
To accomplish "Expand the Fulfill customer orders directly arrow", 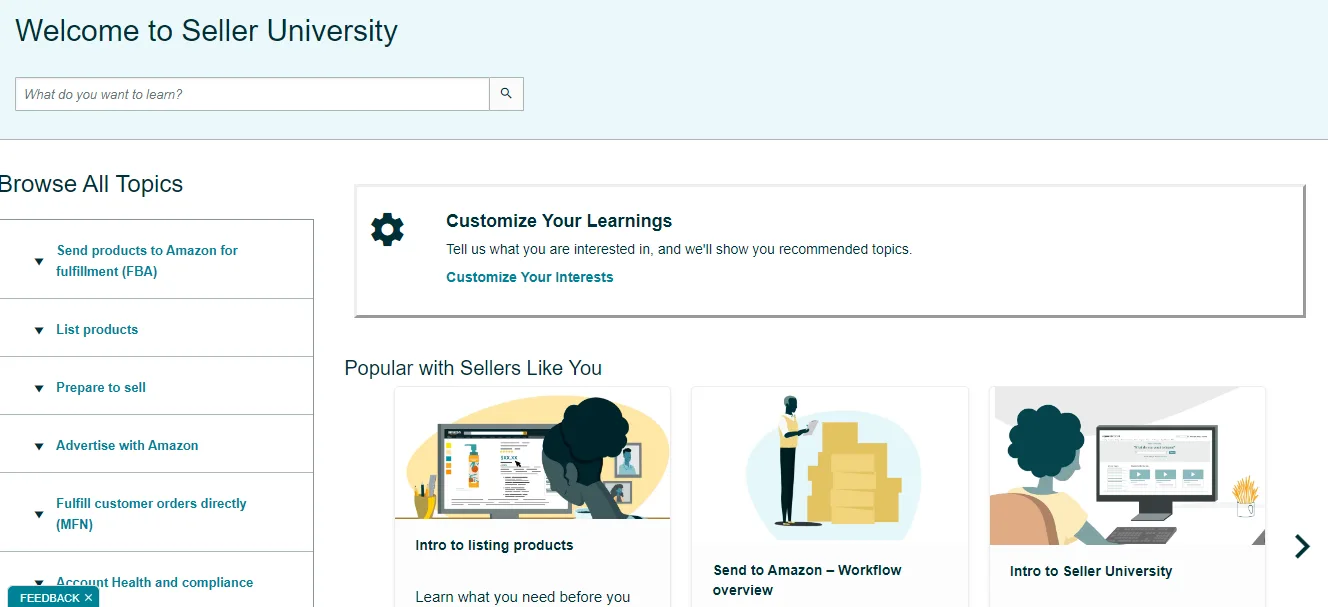I will click(39, 514).
